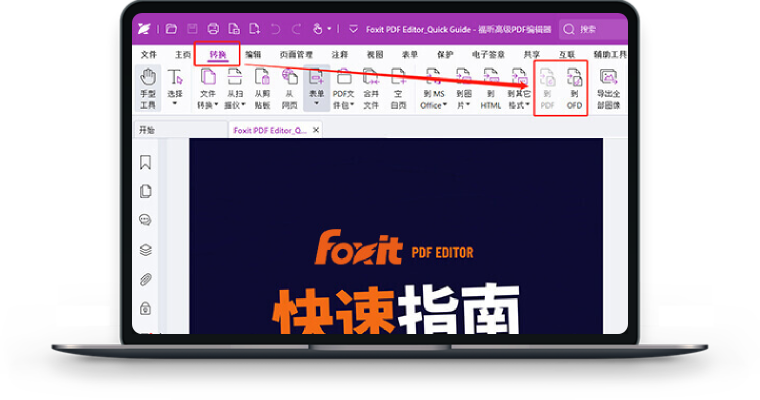Image resolution: width=760 pixels, height=400 pixels.
Task: Show the Layers panel in sidebar
Action: click(x=146, y=249)
